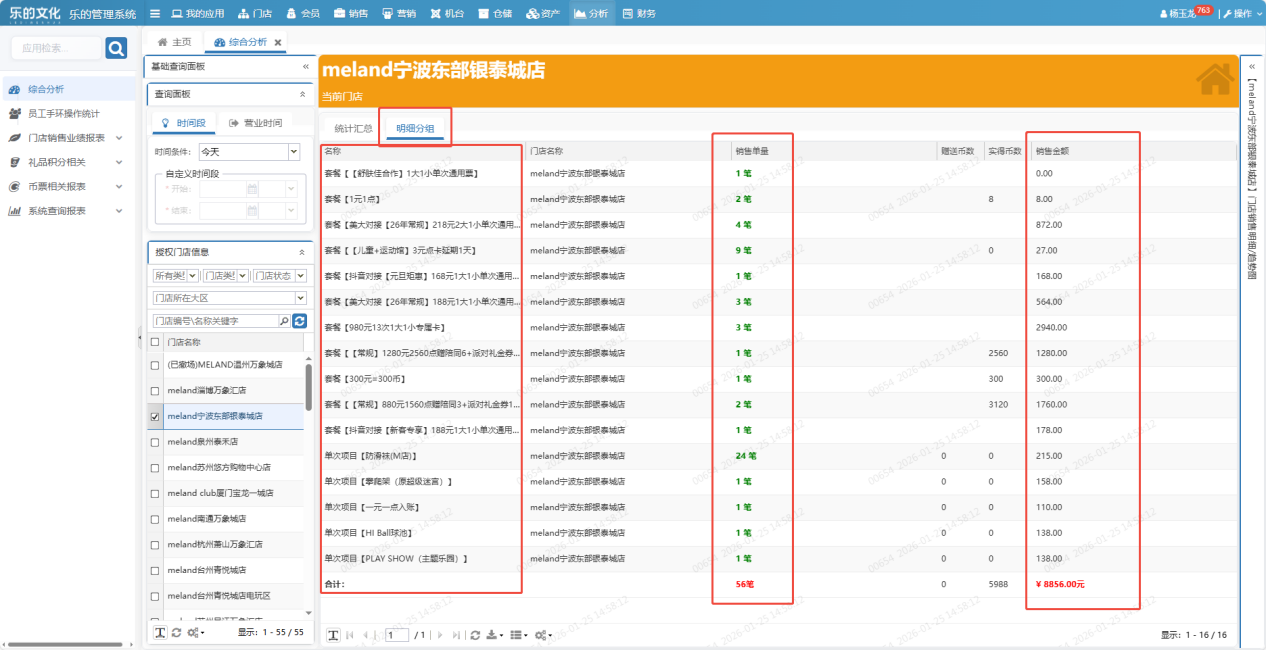Toggle the select-all checkbox in store list header
The height and width of the screenshot is (650, 1266).
tap(154, 342)
